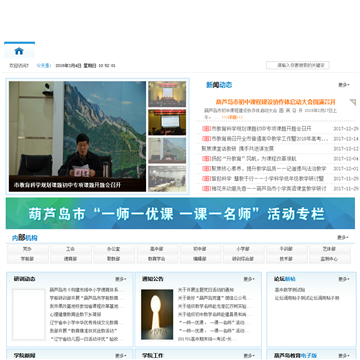Viewport: 360px width, 360px height.
Task: Open the 研训综合部 department button
Action: (243, 259)
